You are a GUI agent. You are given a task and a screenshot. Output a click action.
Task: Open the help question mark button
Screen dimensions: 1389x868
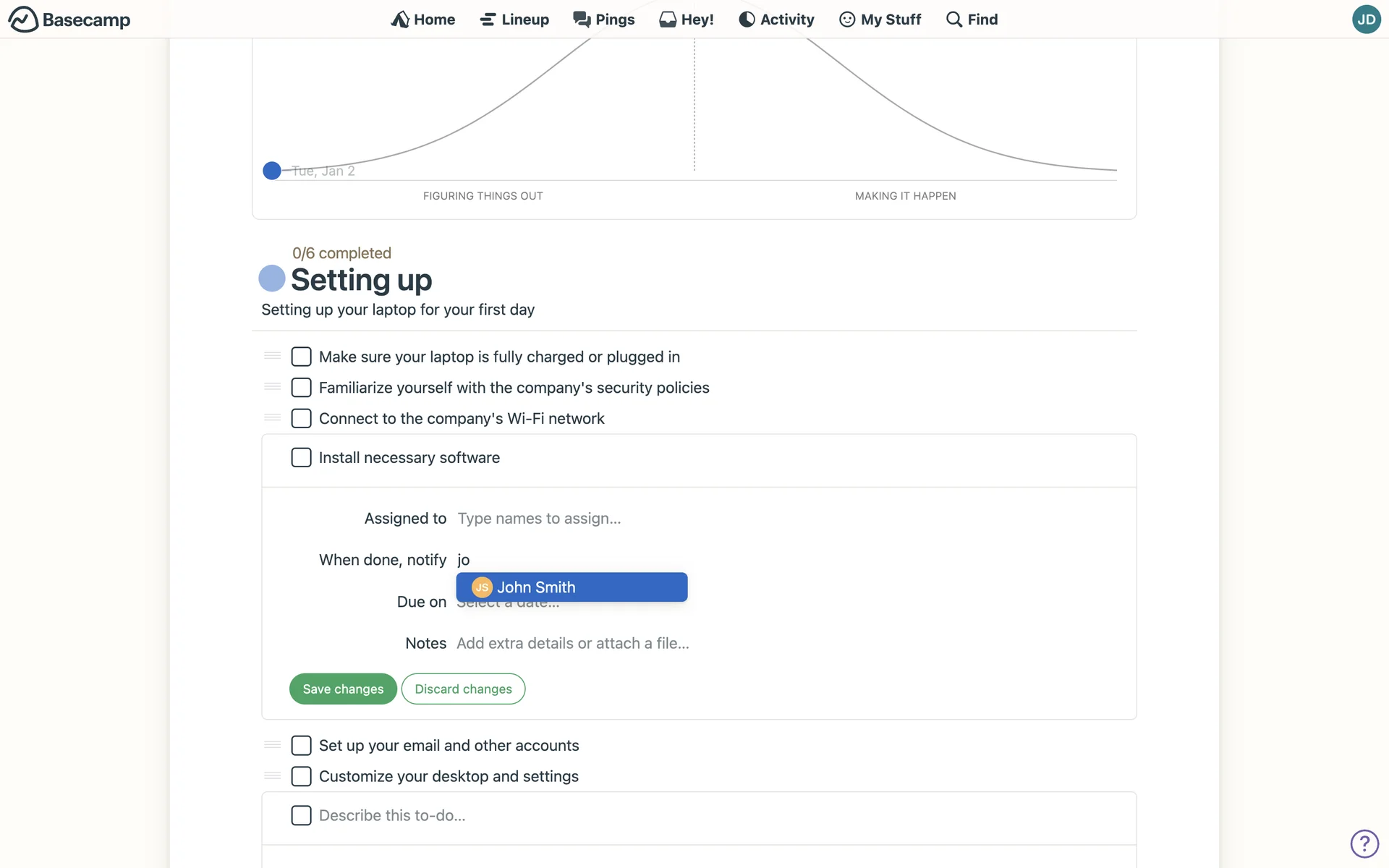[x=1364, y=843]
